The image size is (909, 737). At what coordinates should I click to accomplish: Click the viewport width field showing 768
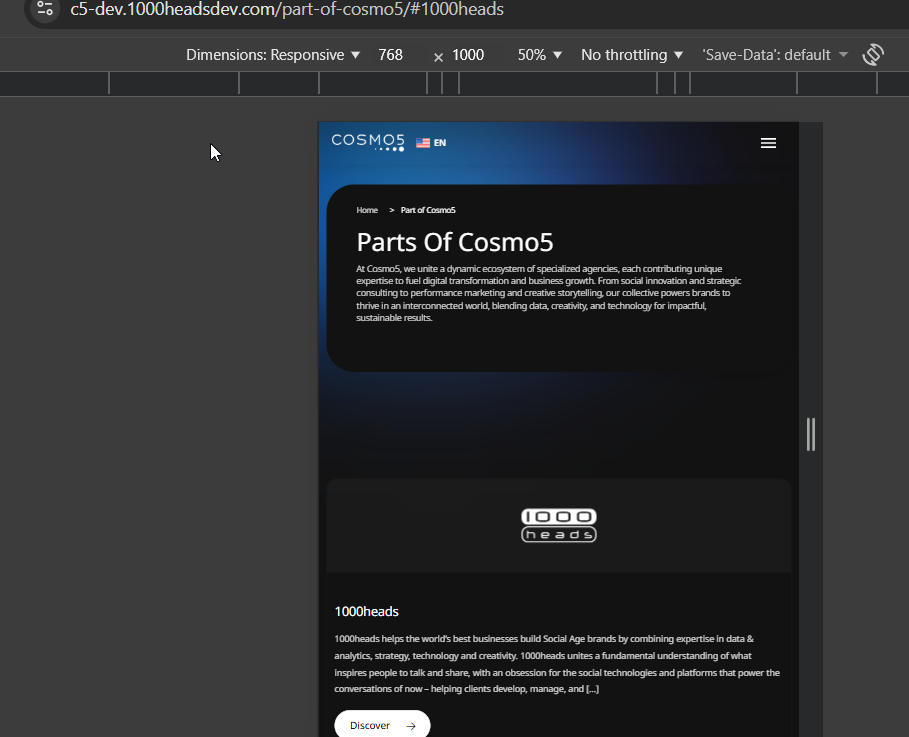(390, 55)
